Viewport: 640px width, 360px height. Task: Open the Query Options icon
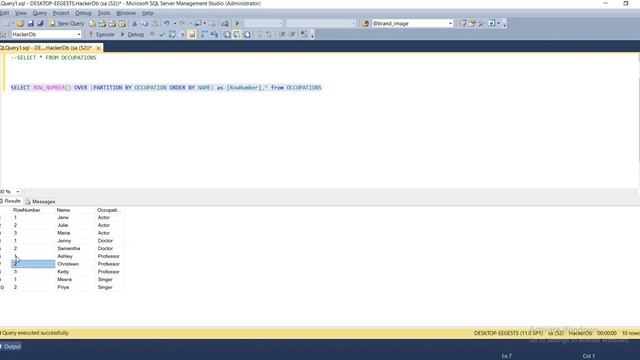point(182,34)
